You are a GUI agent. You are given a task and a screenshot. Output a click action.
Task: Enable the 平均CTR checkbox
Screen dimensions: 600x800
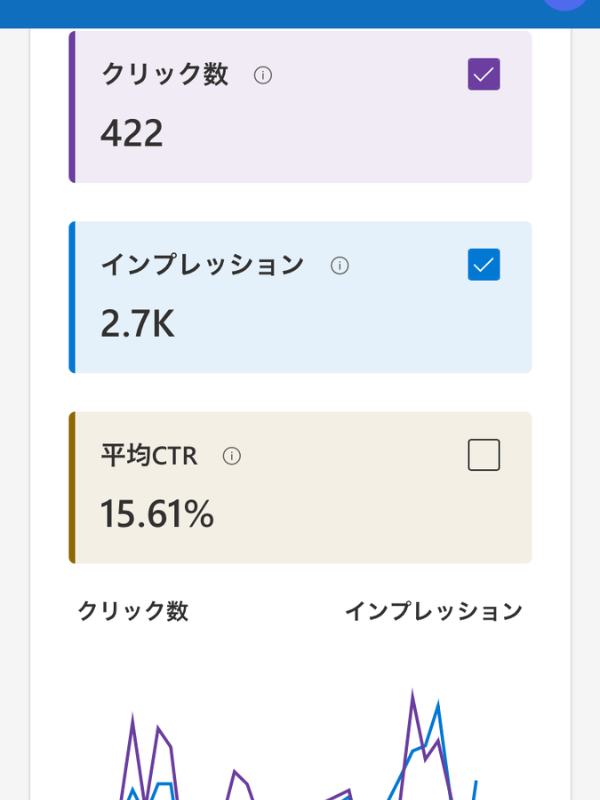[484, 455]
